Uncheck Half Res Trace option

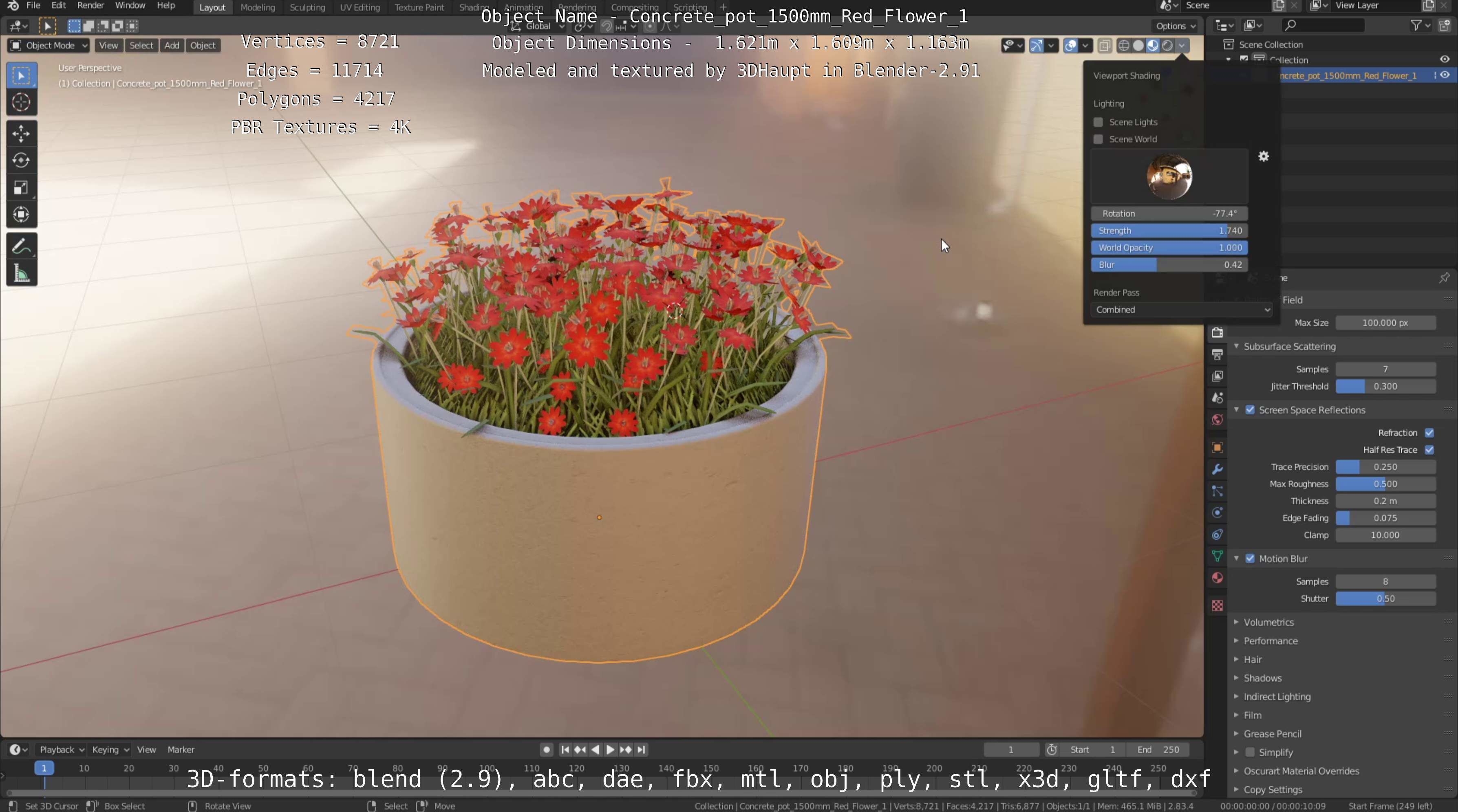coord(1429,450)
